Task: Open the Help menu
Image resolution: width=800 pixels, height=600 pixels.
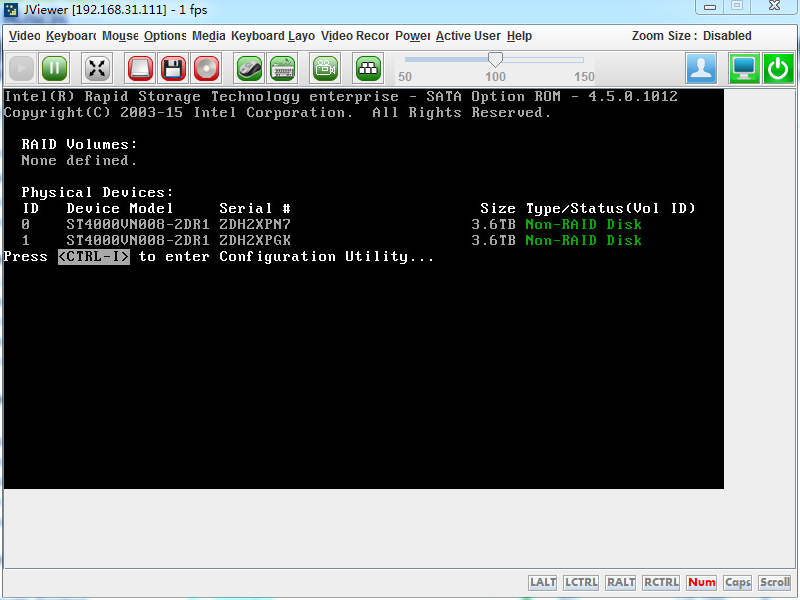Action: pos(519,36)
